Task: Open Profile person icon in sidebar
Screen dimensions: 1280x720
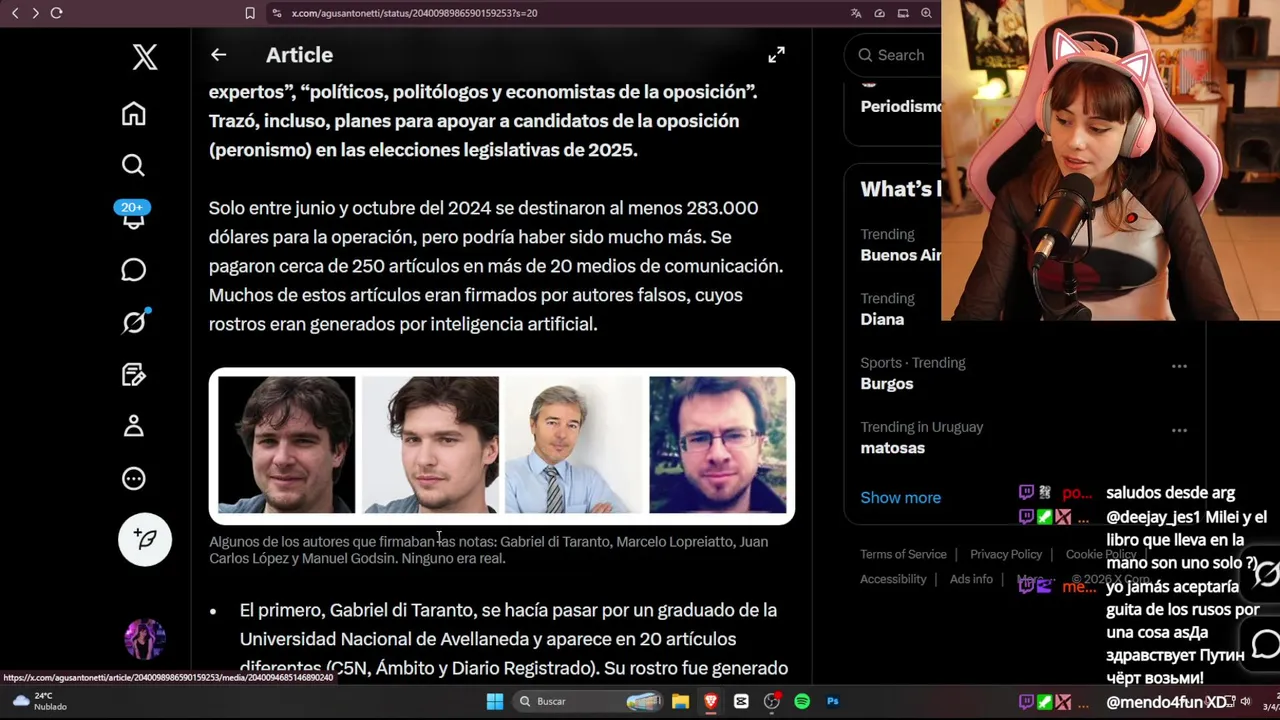Action: [133, 426]
